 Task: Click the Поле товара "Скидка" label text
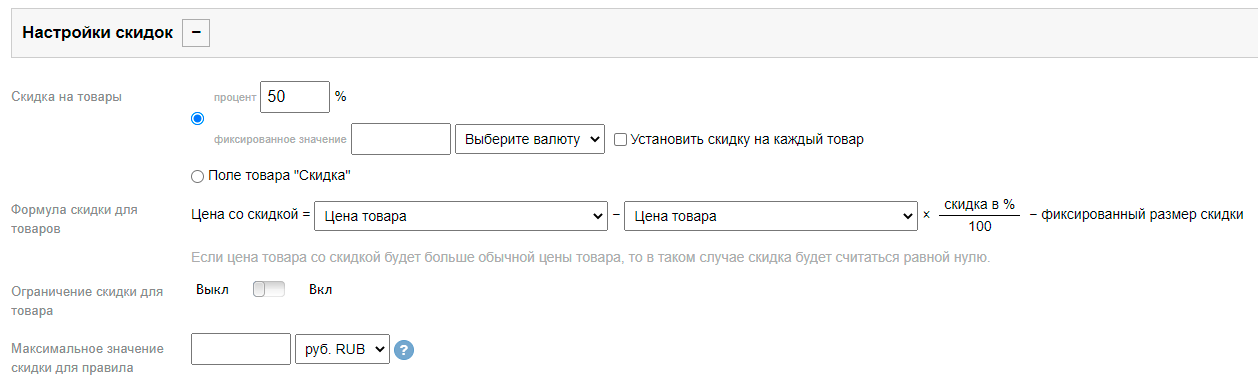[x=280, y=176]
